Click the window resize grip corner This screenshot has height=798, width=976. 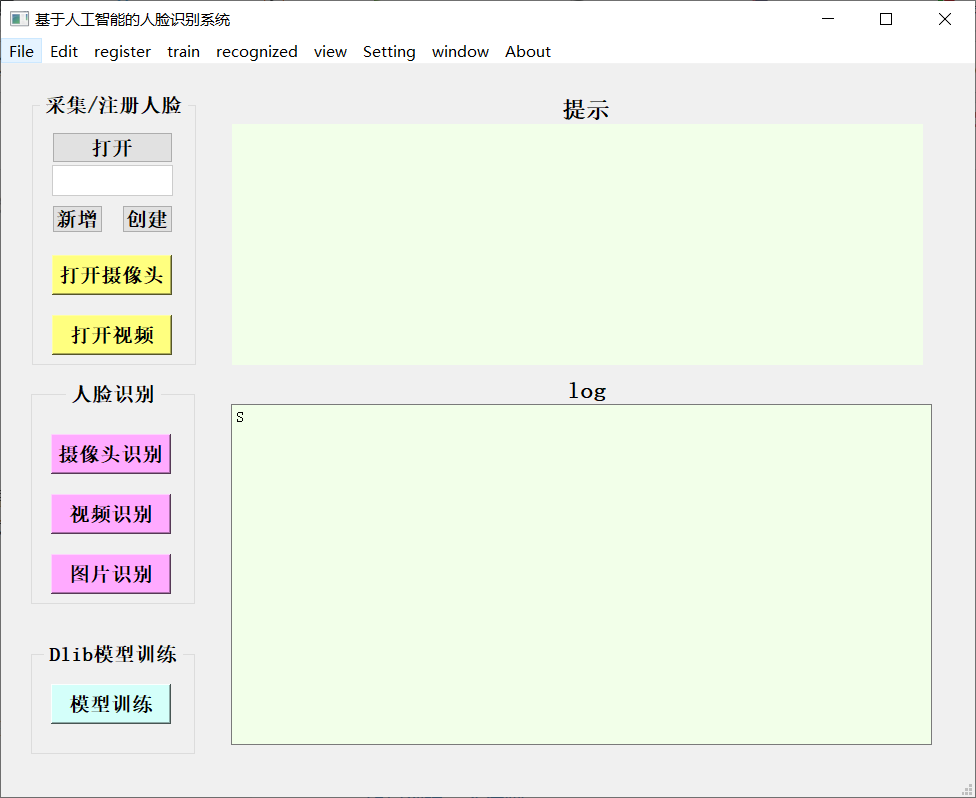coord(967,790)
